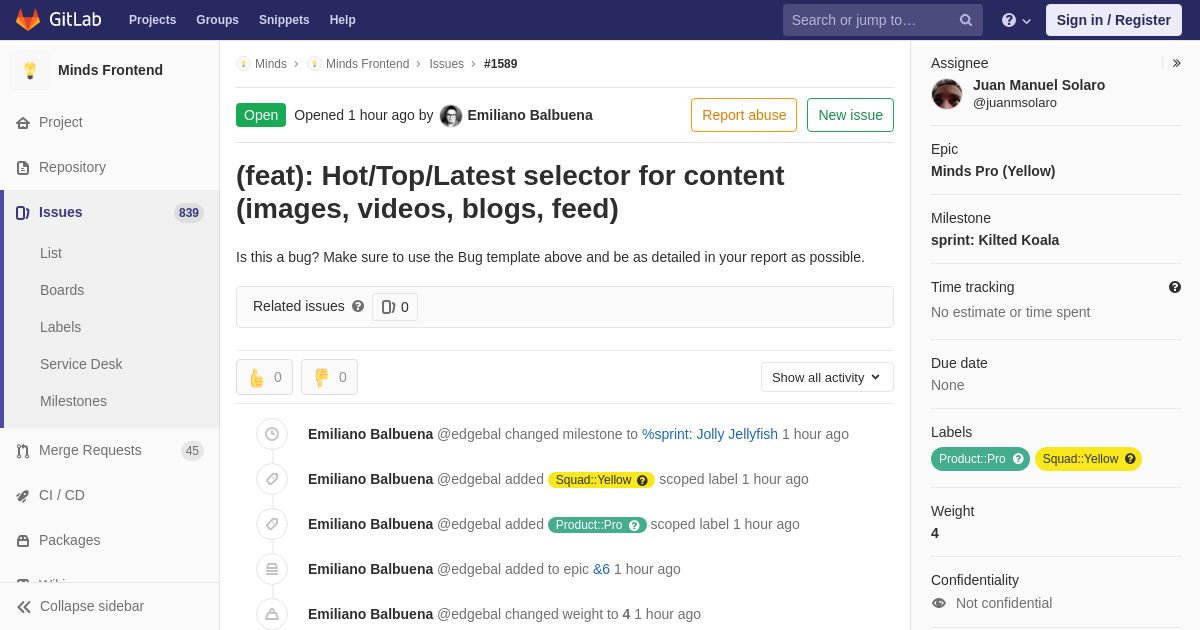1200x630 pixels.
Task: Open Issues List in sidebar
Action: point(51,253)
